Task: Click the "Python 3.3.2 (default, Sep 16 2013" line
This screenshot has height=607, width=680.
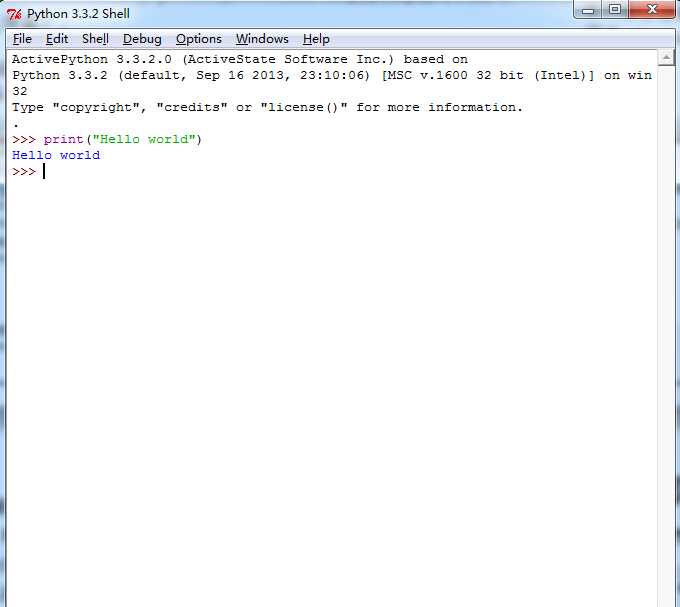Action: pos(332,75)
